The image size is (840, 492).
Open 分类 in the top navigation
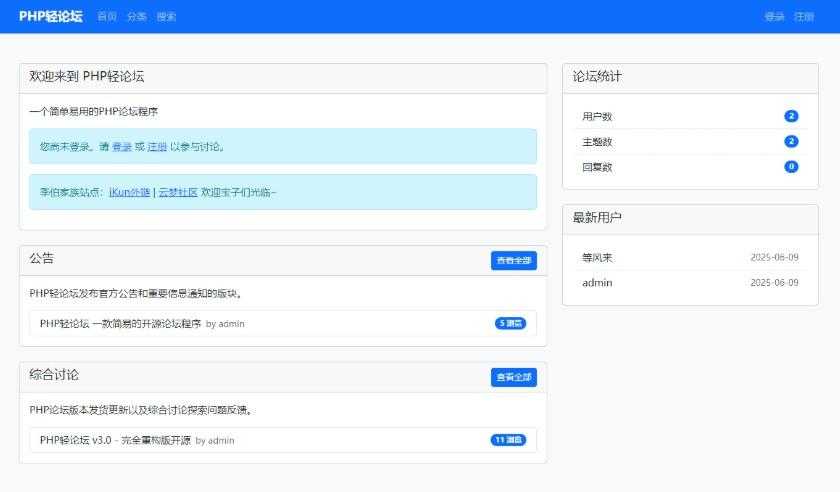[x=136, y=17]
